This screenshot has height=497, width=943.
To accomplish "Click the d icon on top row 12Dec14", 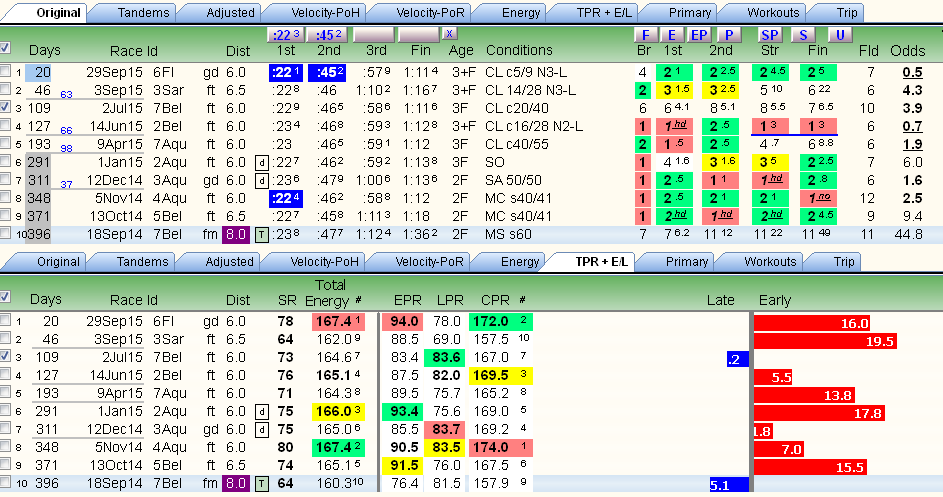I will [x=262, y=181].
